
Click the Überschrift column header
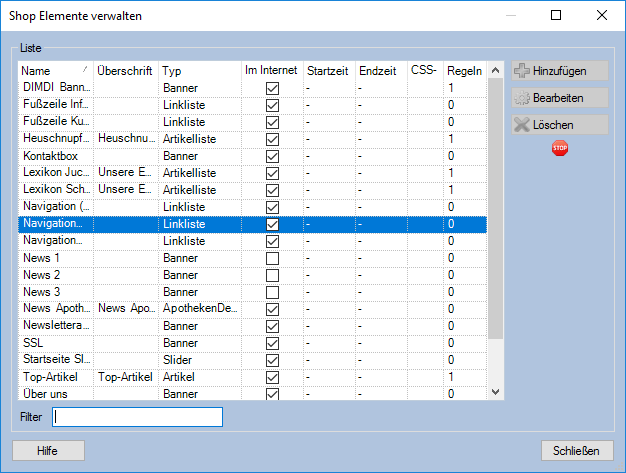(125, 71)
